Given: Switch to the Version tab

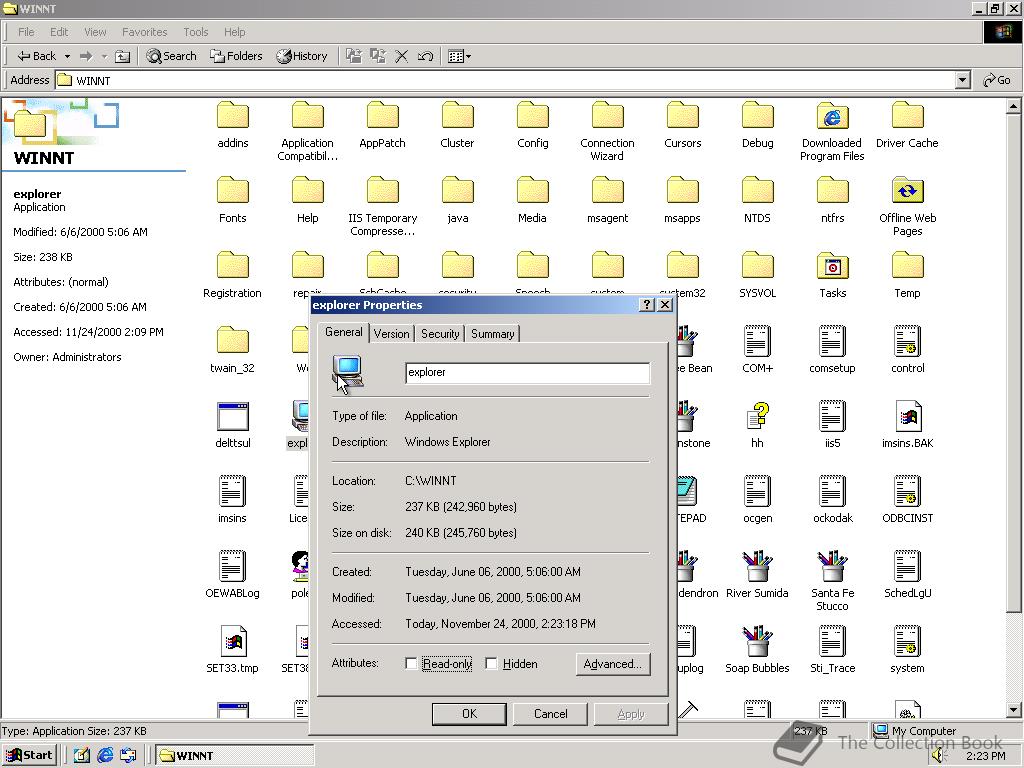Looking at the screenshot, I should point(391,334).
